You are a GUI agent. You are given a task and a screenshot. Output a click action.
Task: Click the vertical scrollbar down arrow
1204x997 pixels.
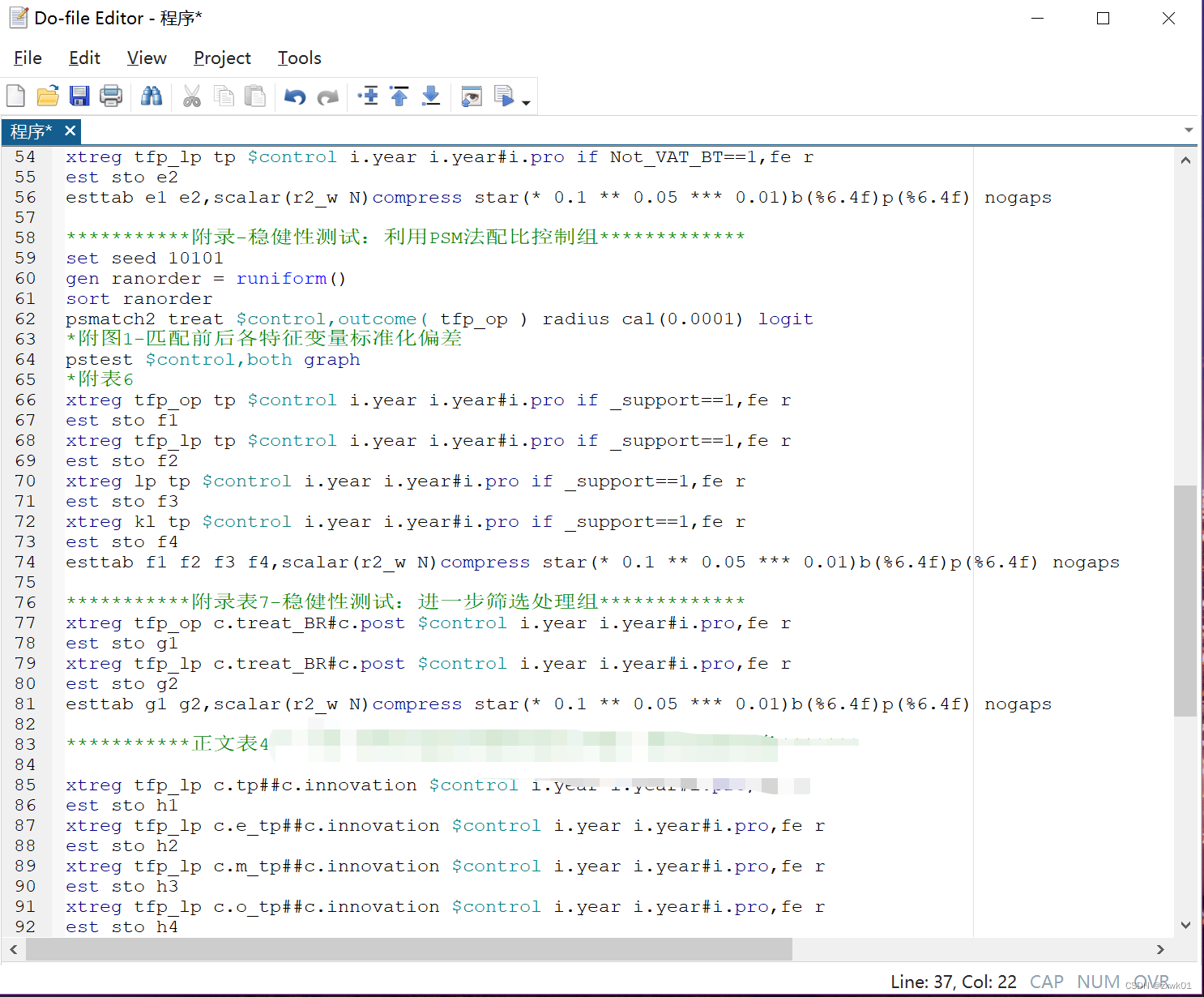click(x=1185, y=925)
